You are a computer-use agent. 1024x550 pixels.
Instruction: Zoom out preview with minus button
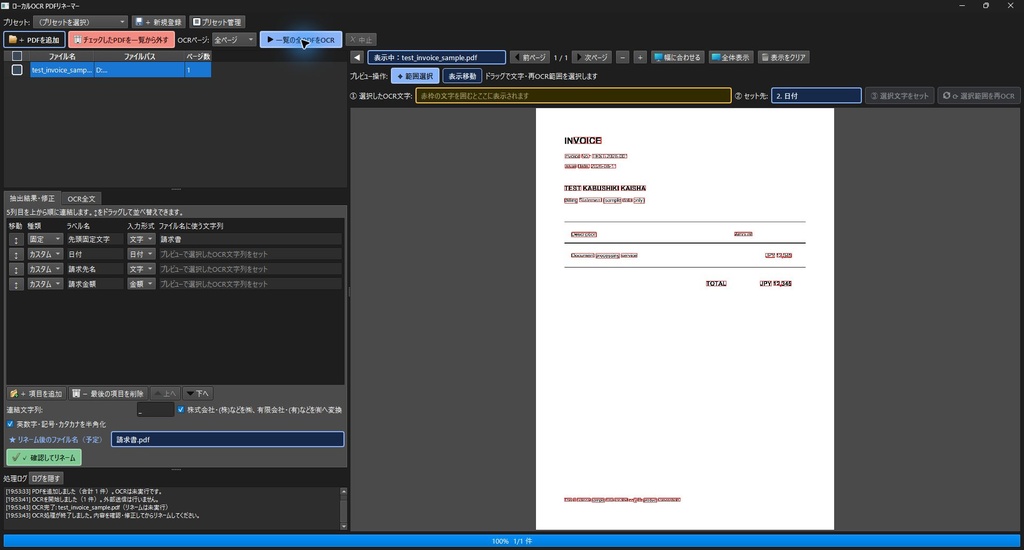(x=622, y=57)
